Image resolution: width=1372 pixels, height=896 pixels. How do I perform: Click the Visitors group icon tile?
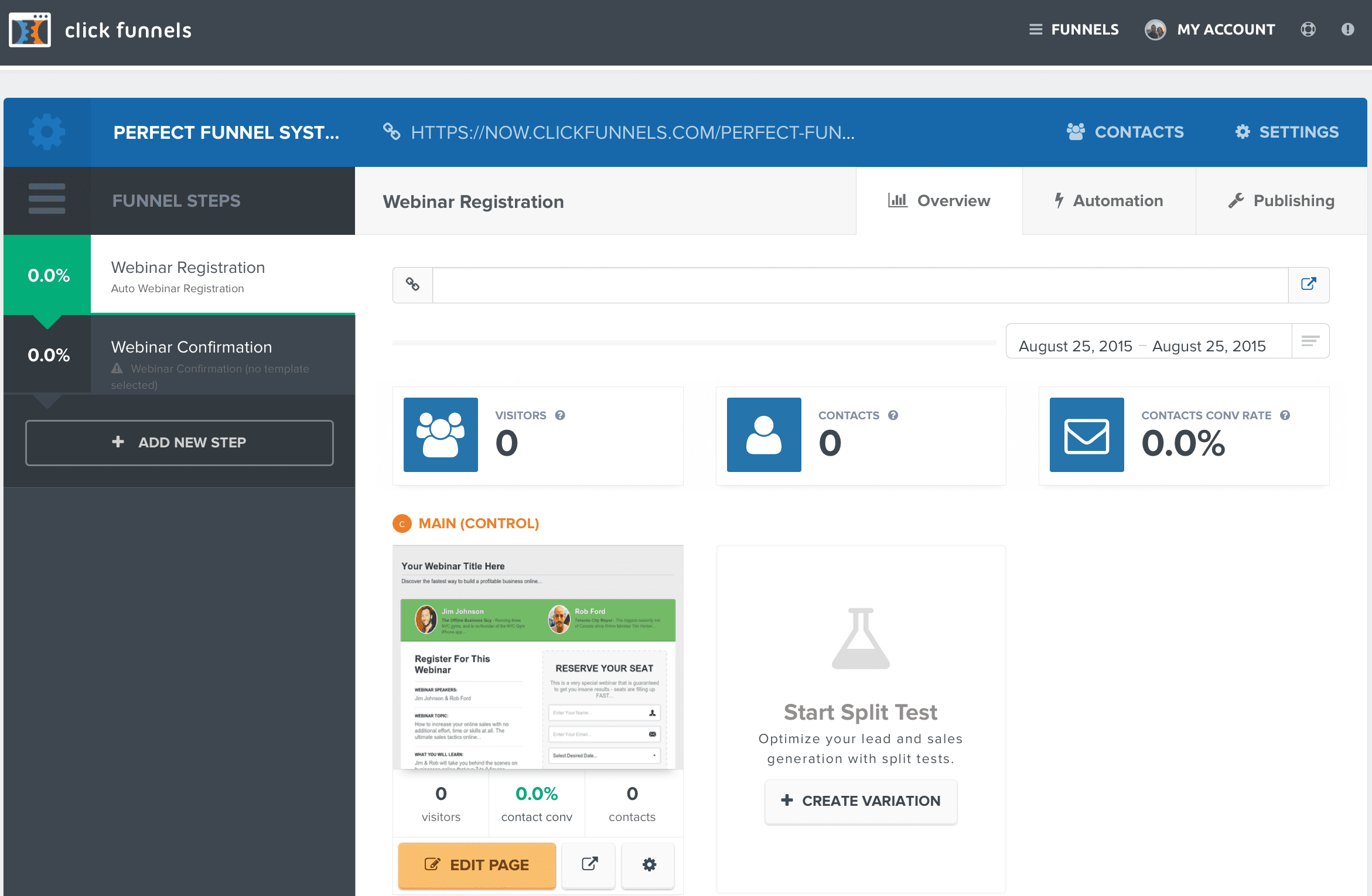[x=441, y=435]
